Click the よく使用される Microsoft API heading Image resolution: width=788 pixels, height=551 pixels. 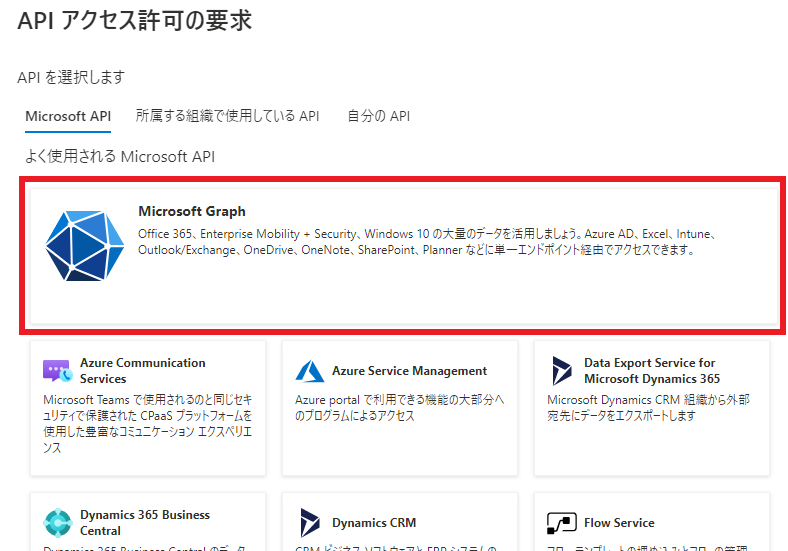pyautogui.click(x=120, y=156)
